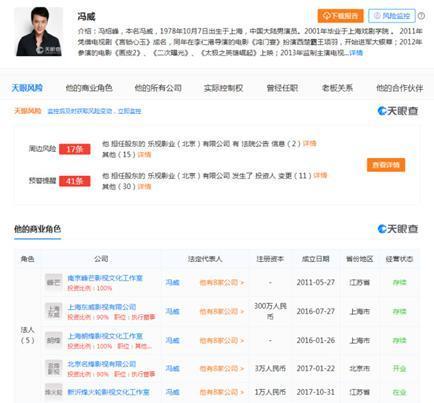Open 详情 link ending the introduction text

pyautogui.click(x=356, y=53)
